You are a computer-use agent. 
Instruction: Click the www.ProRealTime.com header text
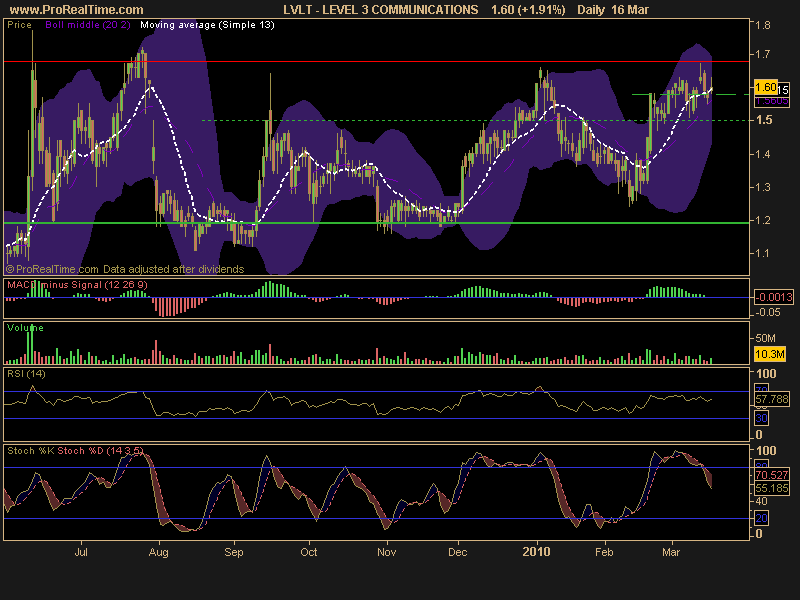[x=77, y=10]
